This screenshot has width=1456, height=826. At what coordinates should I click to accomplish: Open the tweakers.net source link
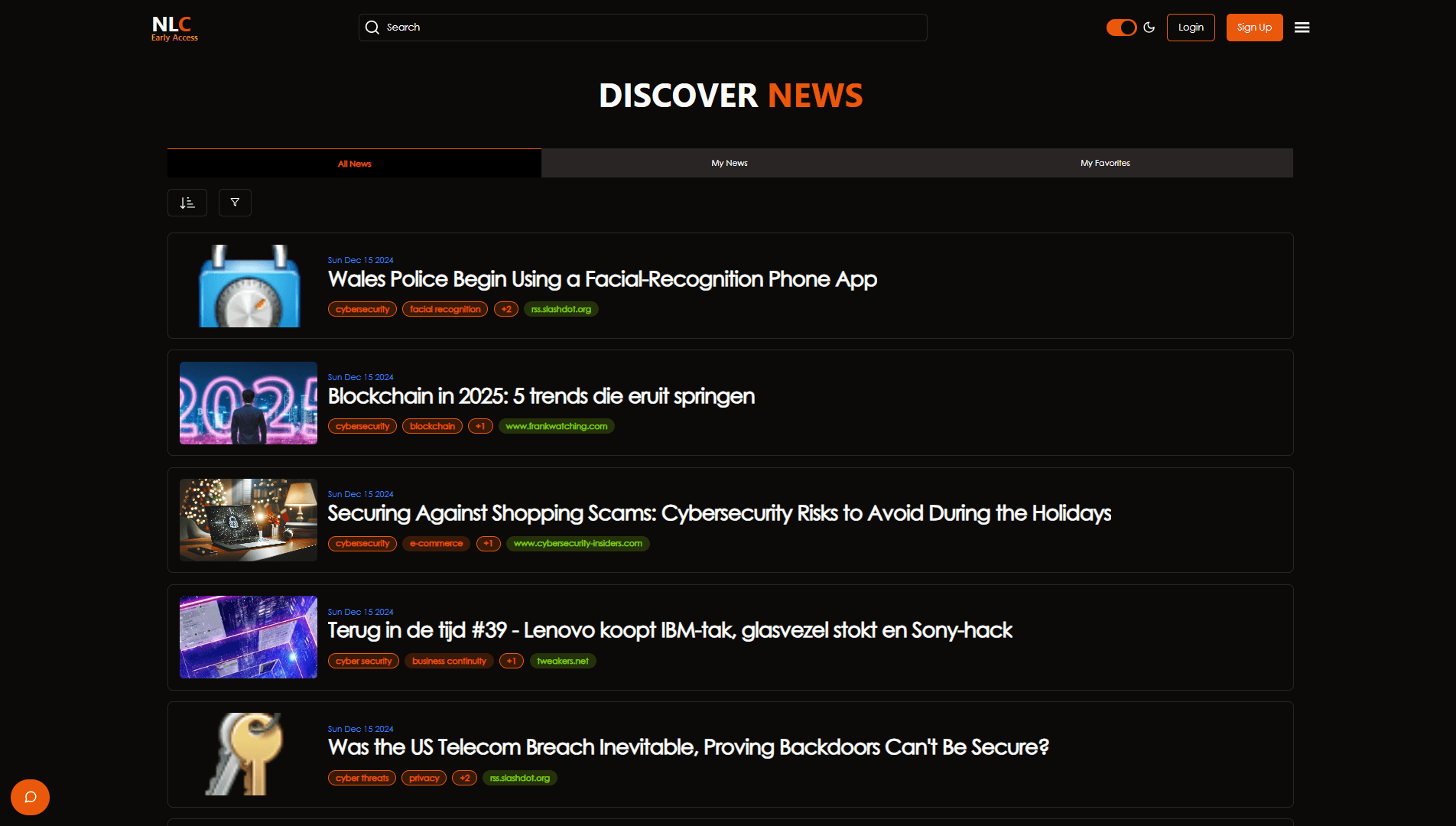(x=563, y=661)
